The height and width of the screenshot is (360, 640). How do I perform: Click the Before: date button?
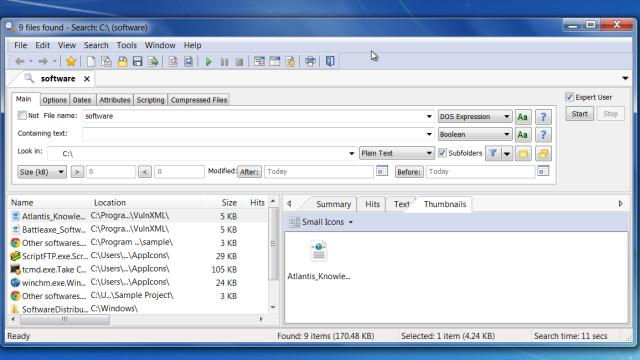(409, 172)
